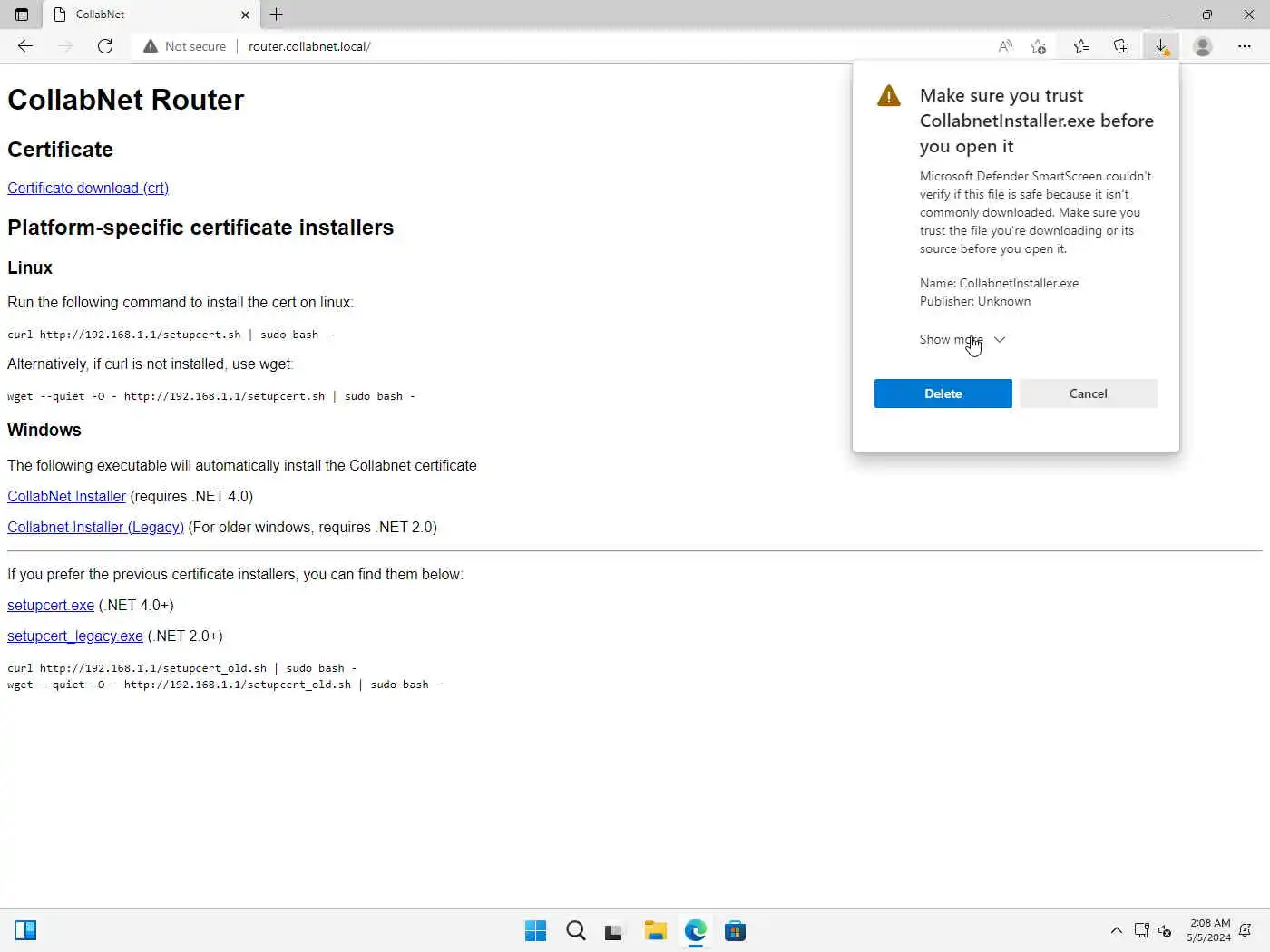Open the notifications icon in tray

[1246, 930]
